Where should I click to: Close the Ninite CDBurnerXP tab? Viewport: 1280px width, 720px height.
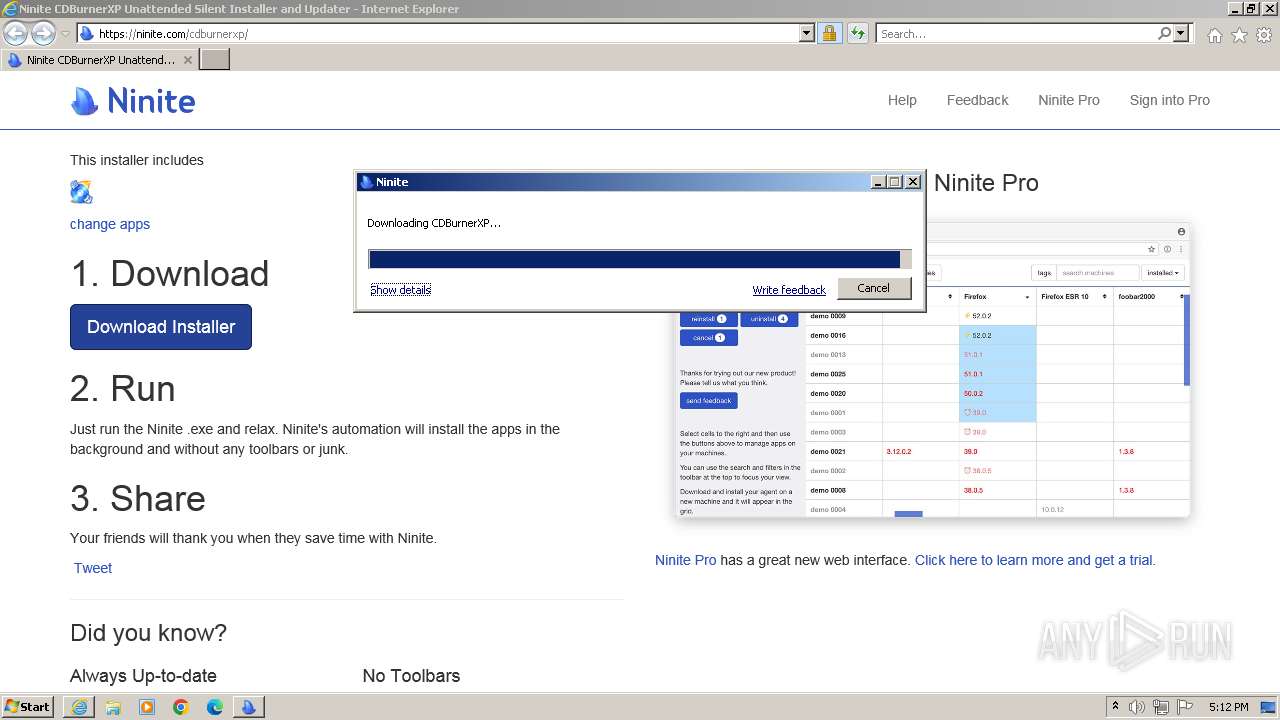tap(188, 60)
